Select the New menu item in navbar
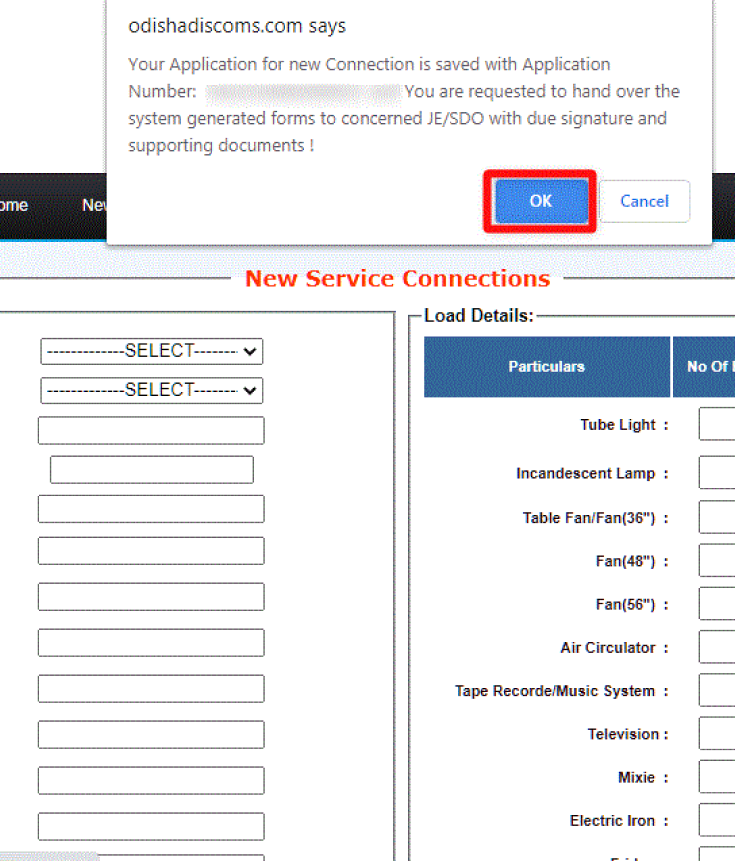This screenshot has width=735, height=861. [94, 205]
